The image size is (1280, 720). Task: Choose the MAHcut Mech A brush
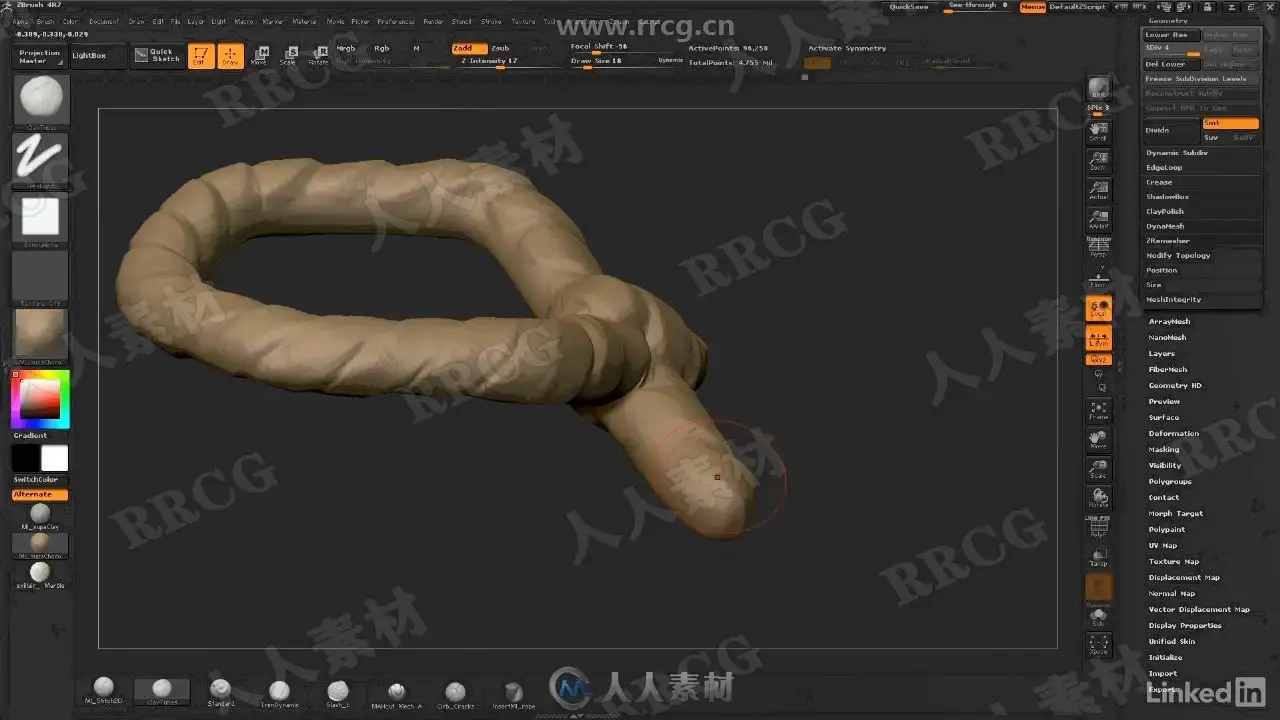tap(397, 692)
